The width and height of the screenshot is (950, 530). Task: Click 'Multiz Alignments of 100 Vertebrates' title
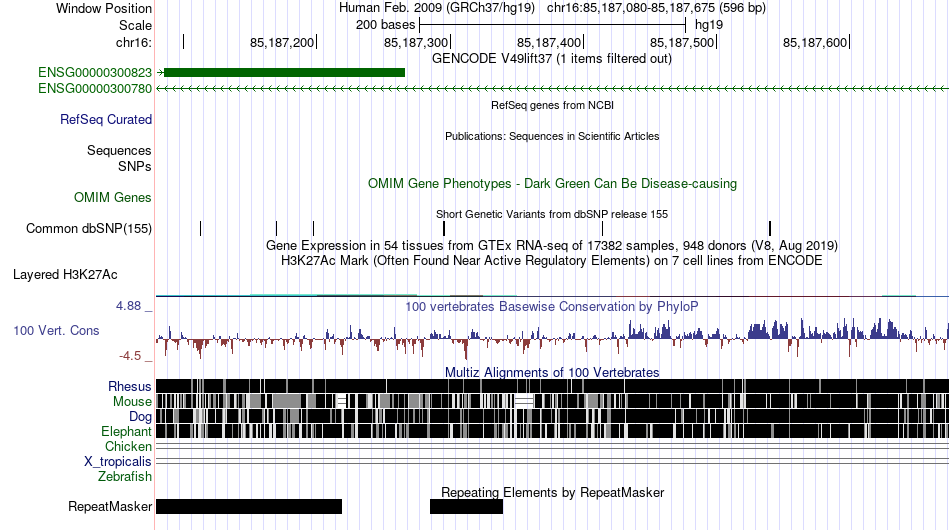point(552,372)
